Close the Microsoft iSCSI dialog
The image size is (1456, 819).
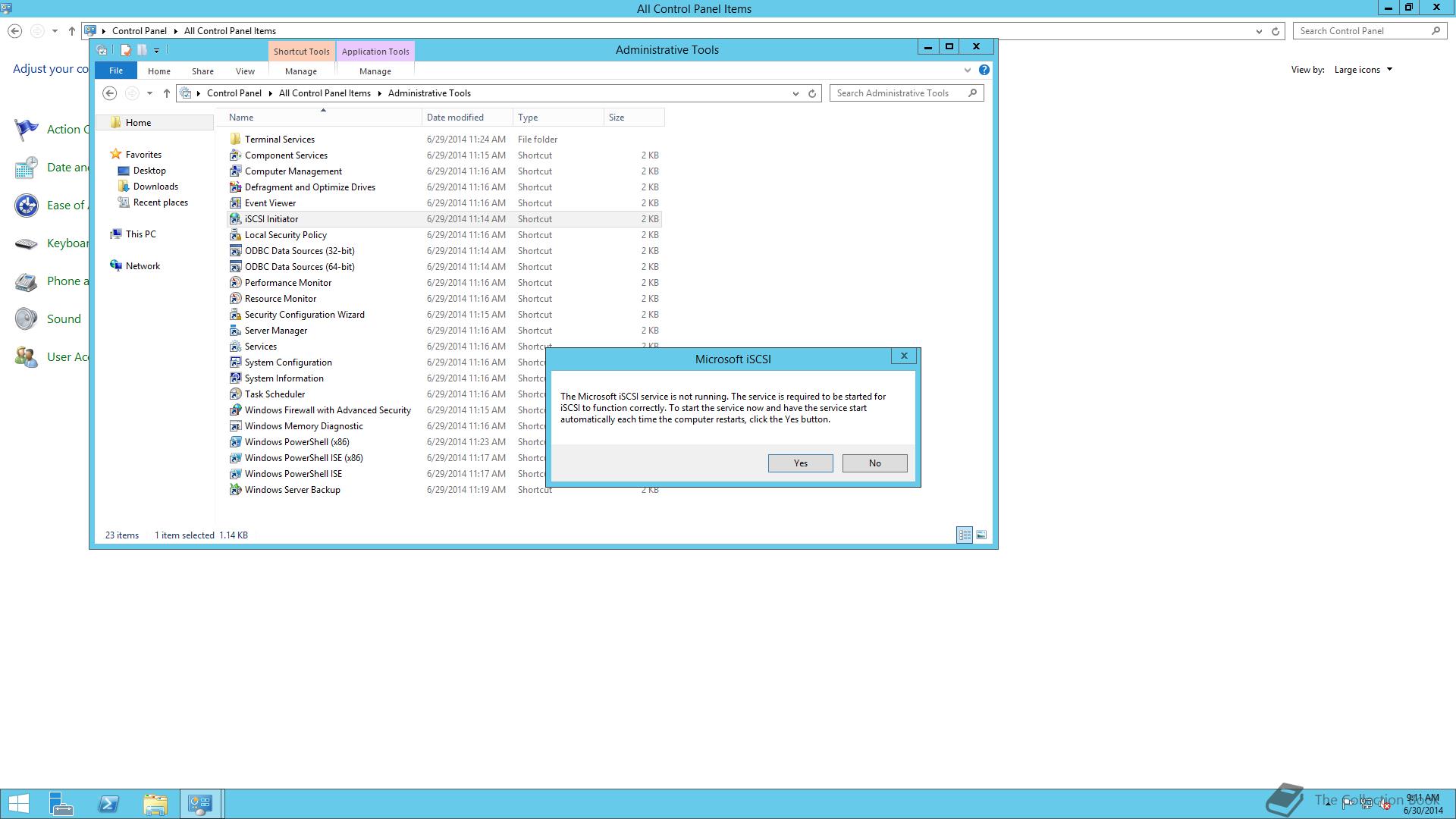point(903,356)
